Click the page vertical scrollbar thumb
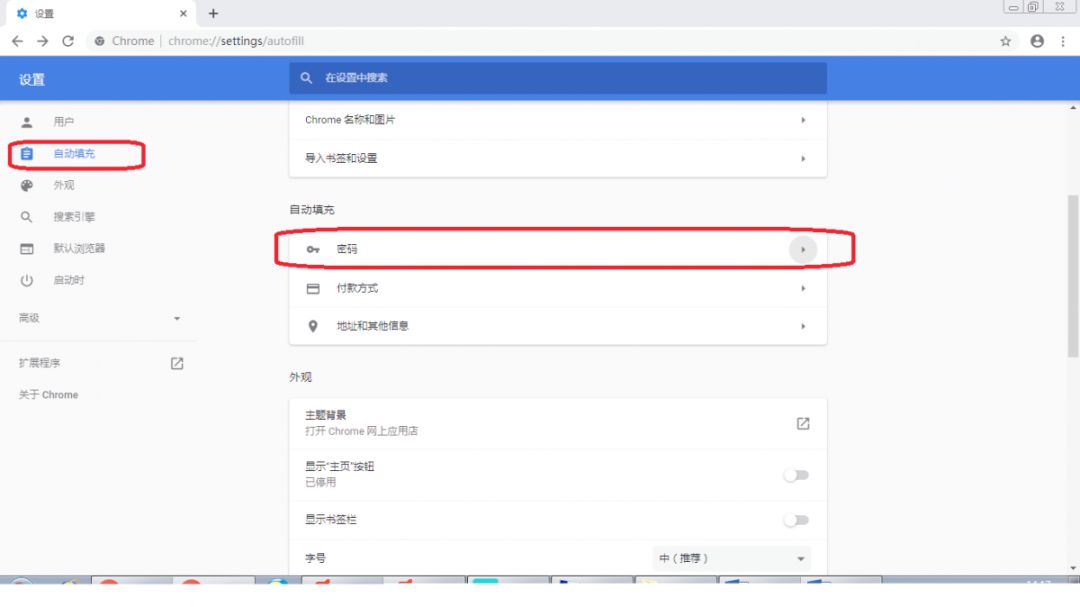 pos(1073,276)
